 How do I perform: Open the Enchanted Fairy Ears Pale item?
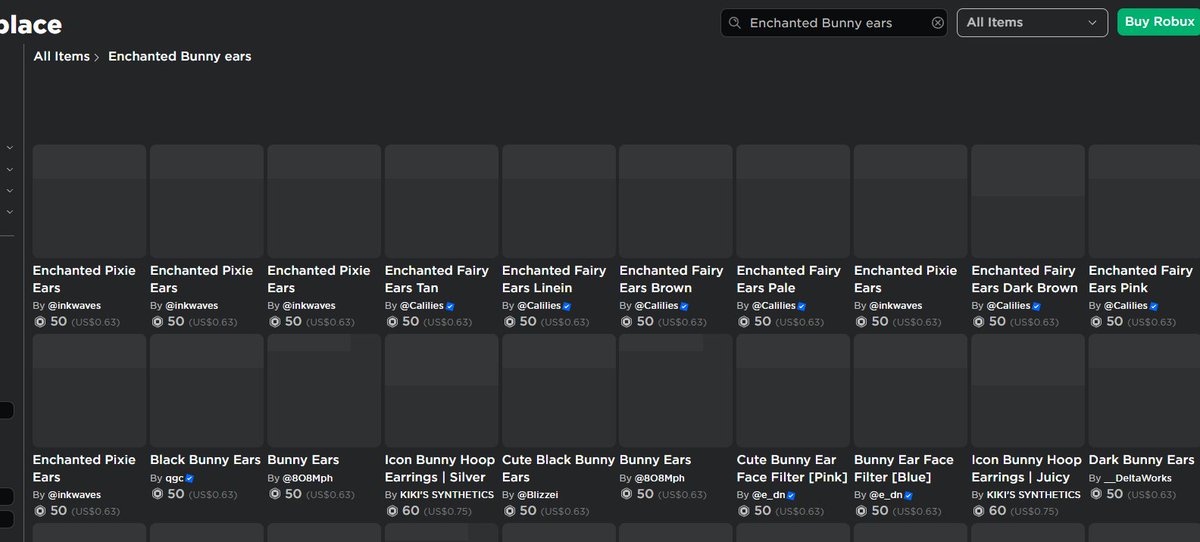[x=789, y=279]
